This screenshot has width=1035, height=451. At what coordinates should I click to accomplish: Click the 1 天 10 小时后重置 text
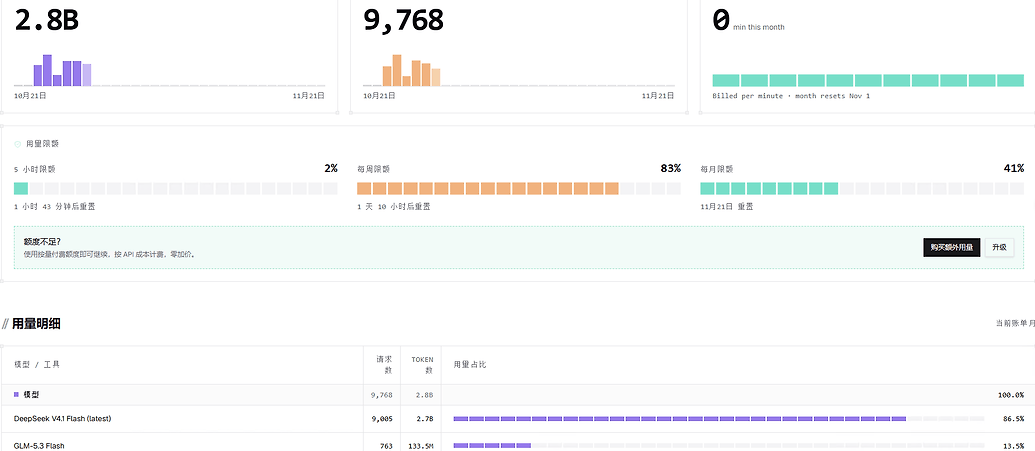click(x=393, y=207)
